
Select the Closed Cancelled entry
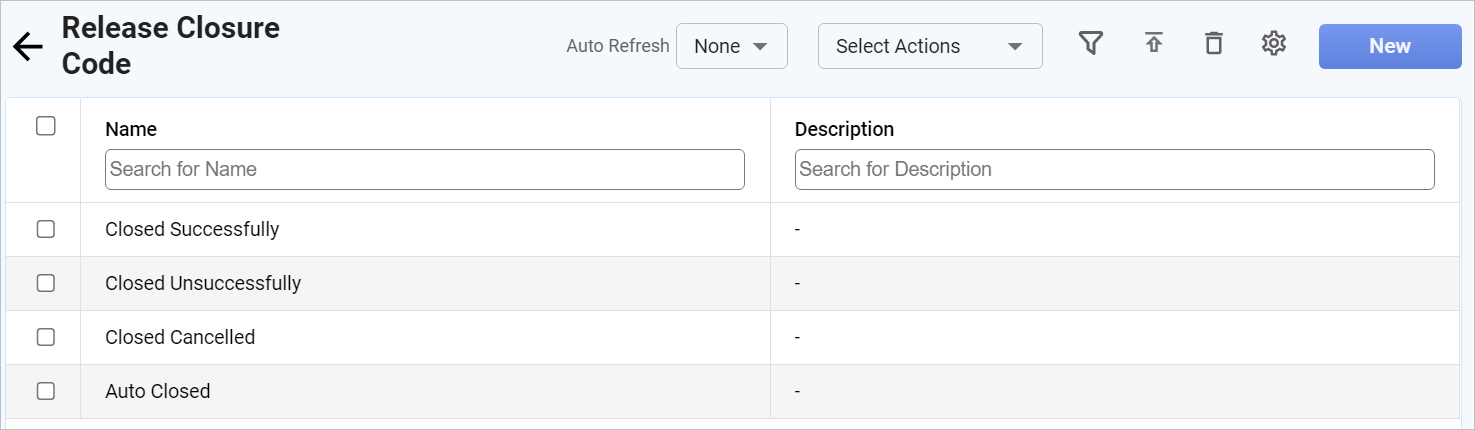click(x=180, y=337)
